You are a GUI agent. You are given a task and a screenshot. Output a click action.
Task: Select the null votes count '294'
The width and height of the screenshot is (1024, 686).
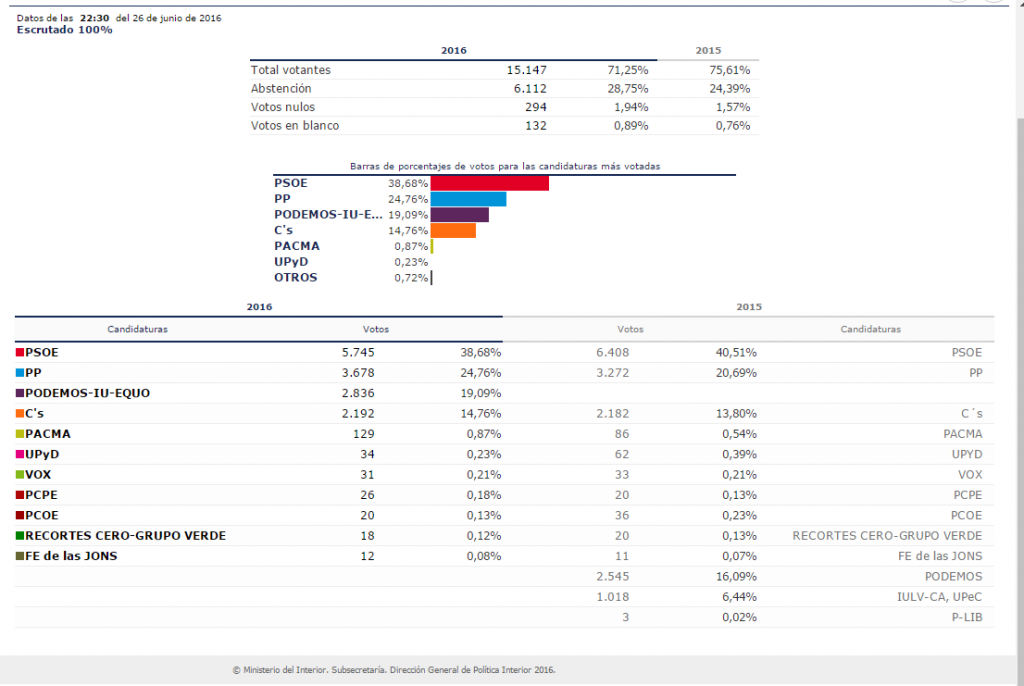click(x=536, y=107)
